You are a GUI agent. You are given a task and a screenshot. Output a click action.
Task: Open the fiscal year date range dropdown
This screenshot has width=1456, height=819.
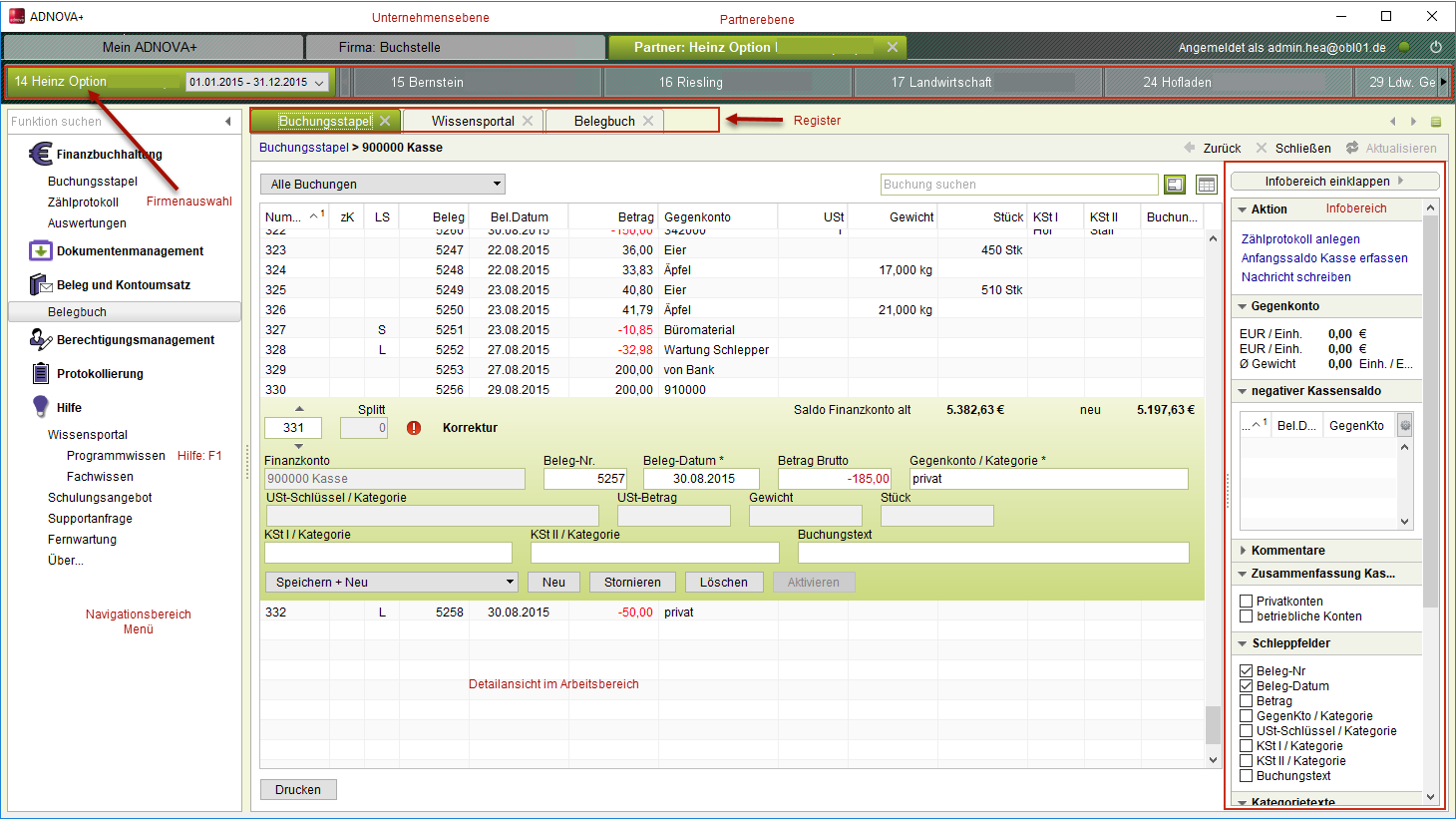[257, 82]
